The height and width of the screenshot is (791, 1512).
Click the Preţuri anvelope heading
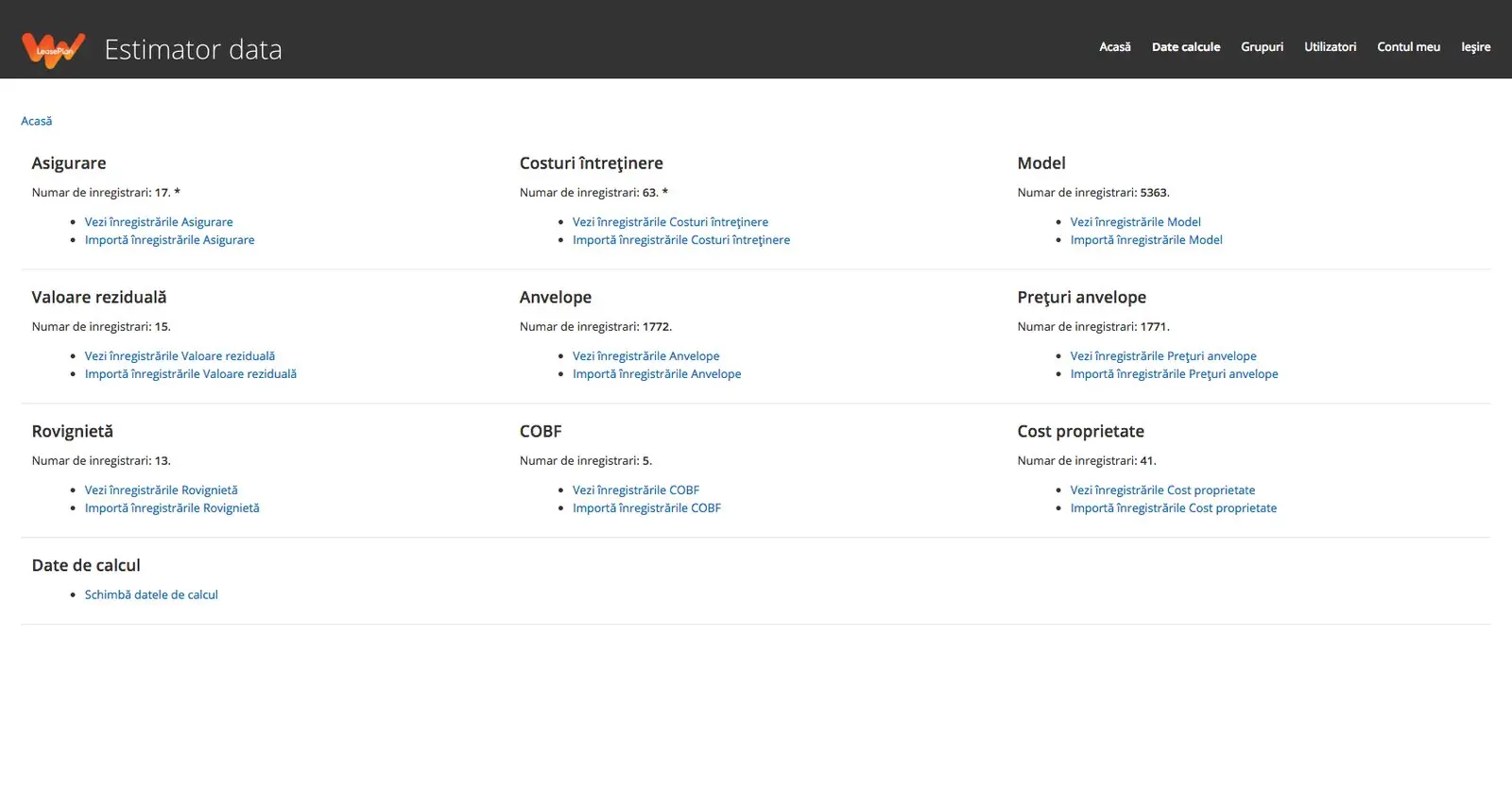coord(1082,298)
